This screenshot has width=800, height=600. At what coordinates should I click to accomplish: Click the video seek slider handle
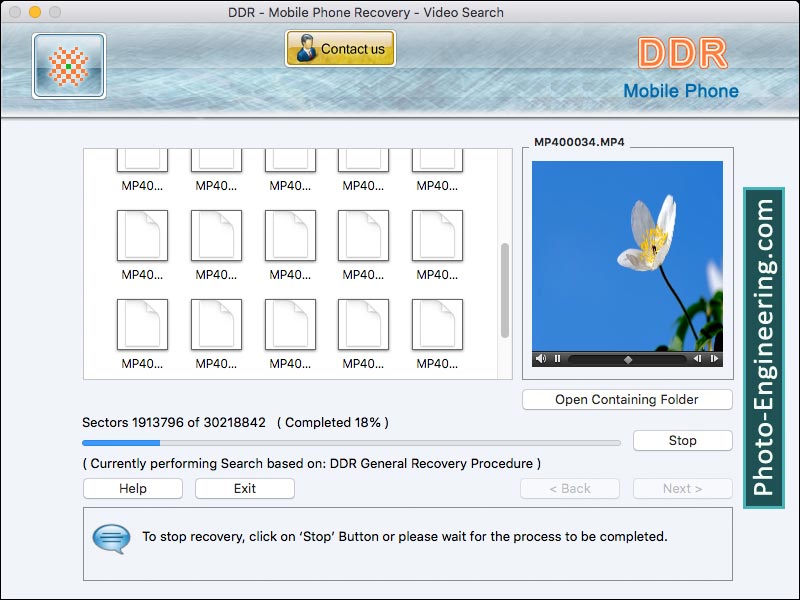point(628,357)
